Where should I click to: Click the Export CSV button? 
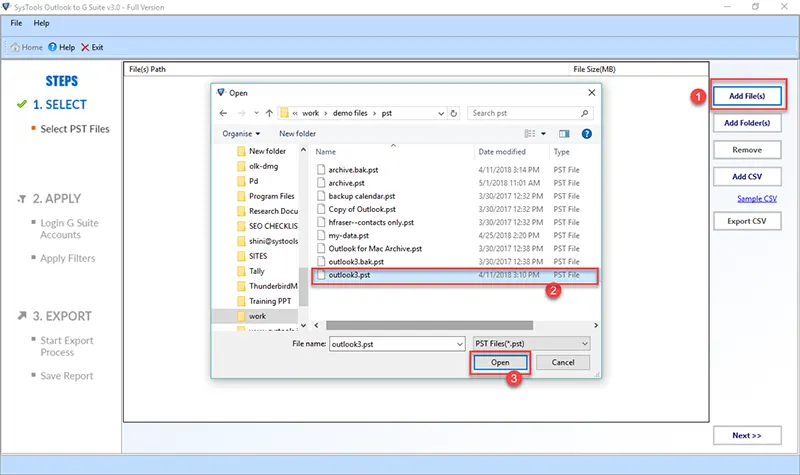747,221
